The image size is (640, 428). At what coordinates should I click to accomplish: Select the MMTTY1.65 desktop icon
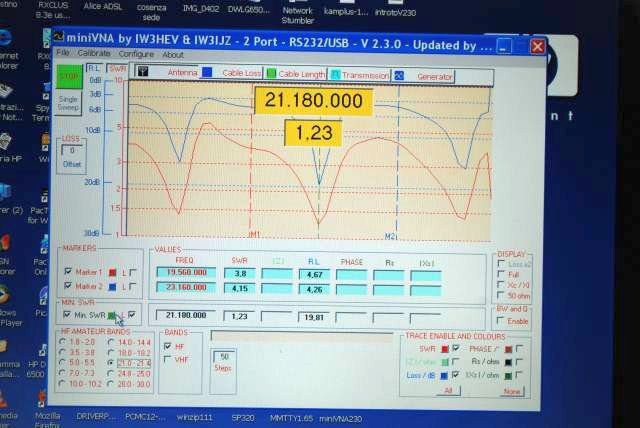tap(291, 418)
